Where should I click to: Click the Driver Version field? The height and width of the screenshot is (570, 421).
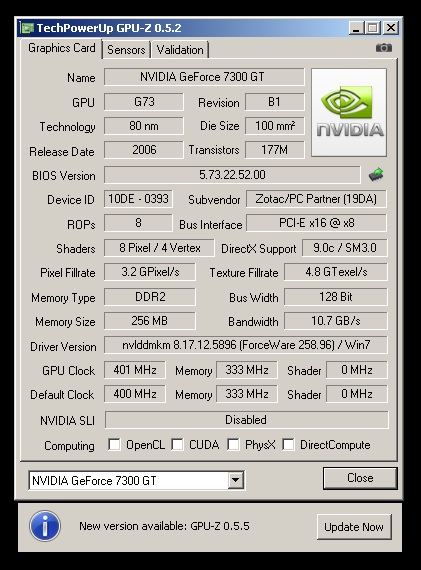click(x=246, y=345)
